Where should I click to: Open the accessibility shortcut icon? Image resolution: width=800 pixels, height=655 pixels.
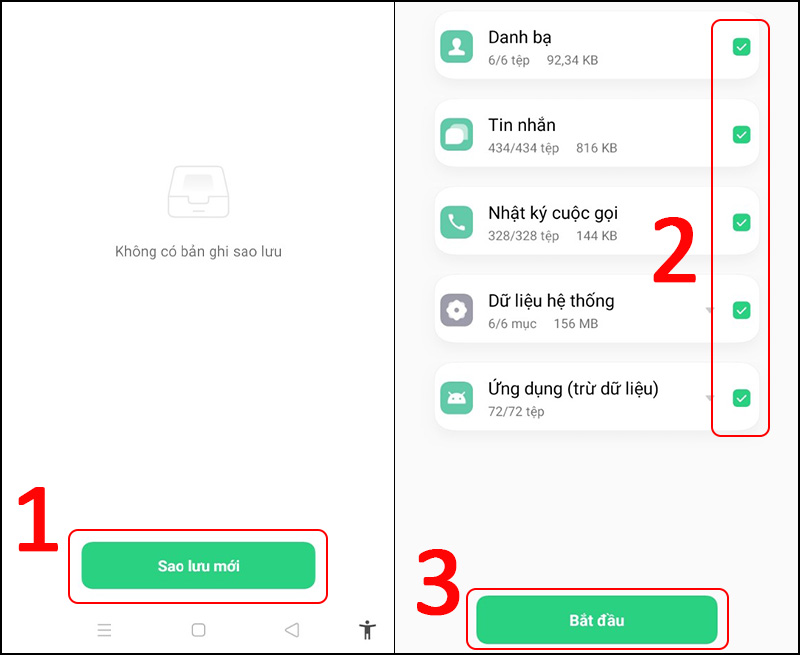[367, 629]
